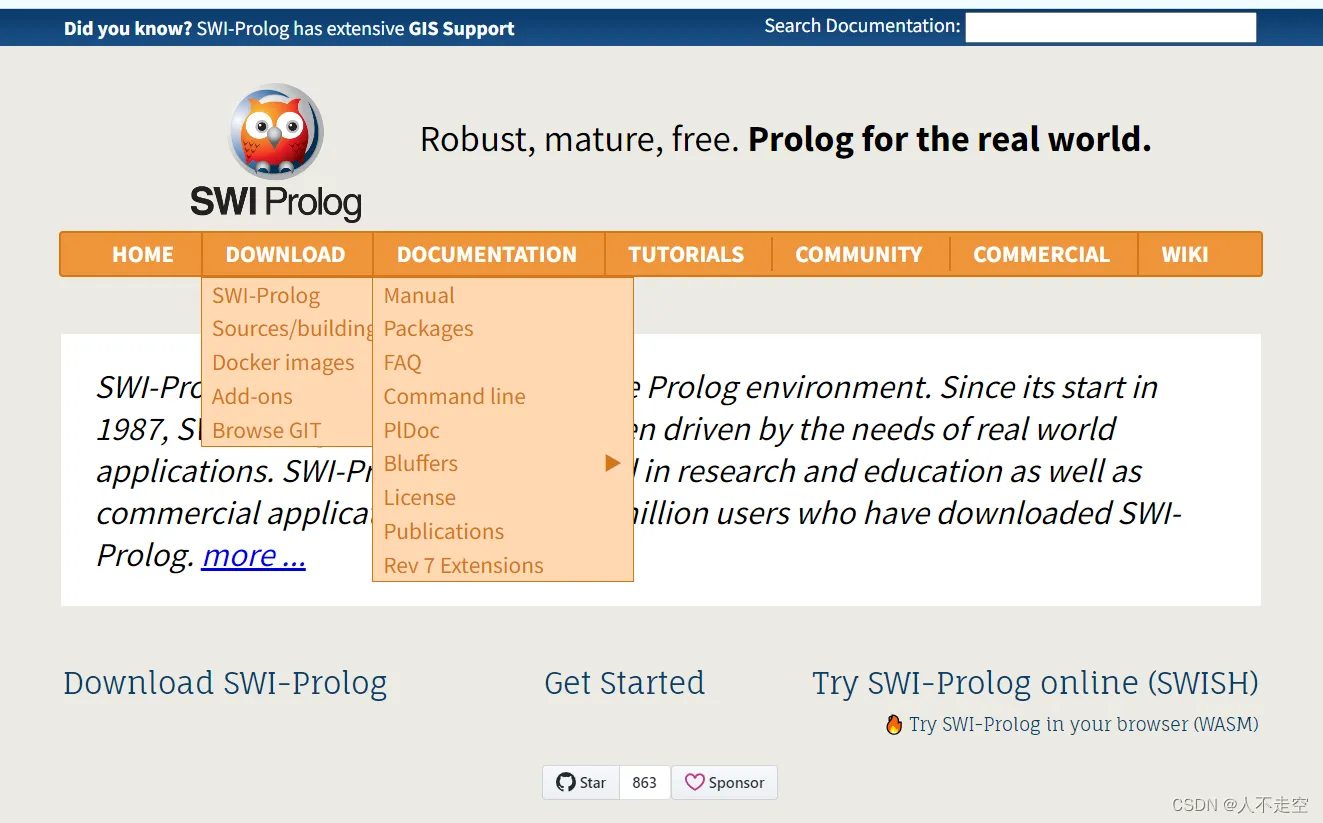Open Browse GIT from Download menu
Viewport: 1323px width, 823px height.
point(266,430)
